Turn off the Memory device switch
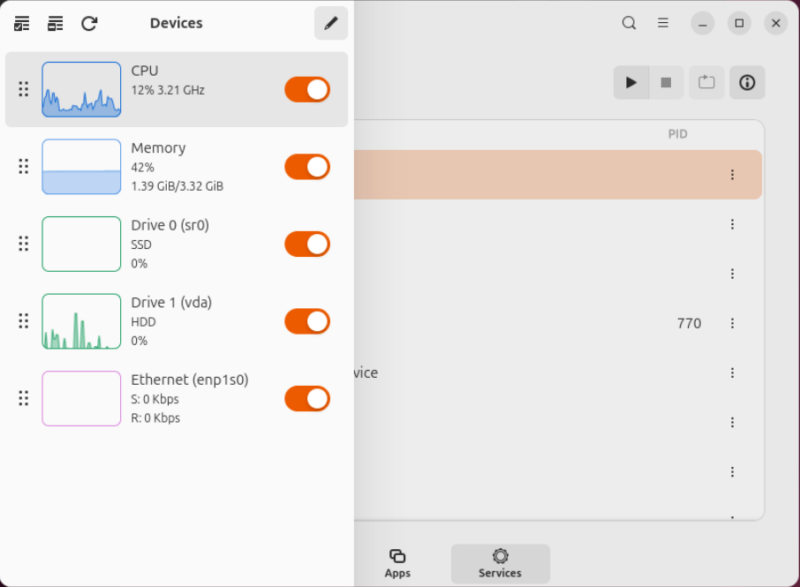 coord(307,166)
